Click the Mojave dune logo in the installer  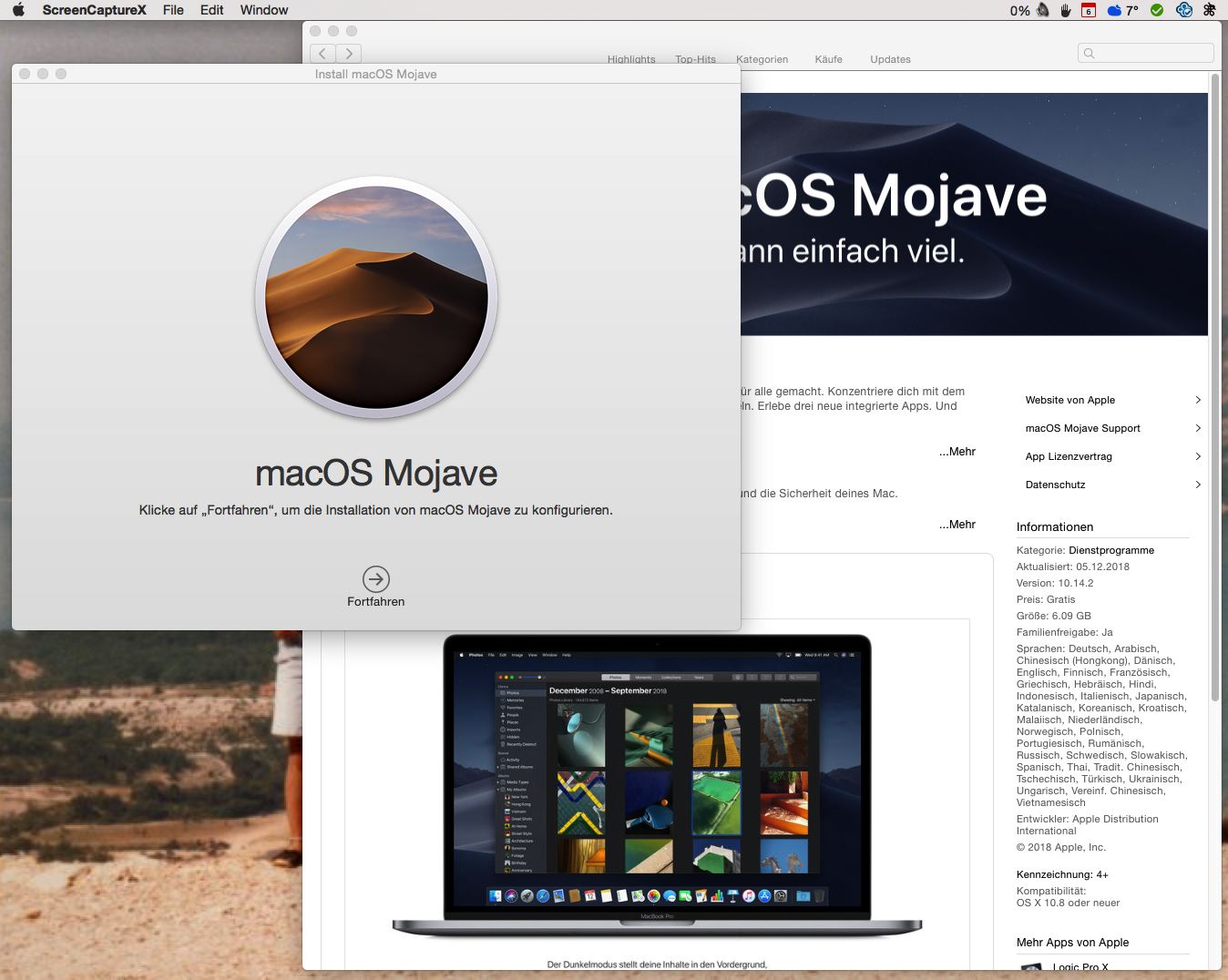point(376,298)
